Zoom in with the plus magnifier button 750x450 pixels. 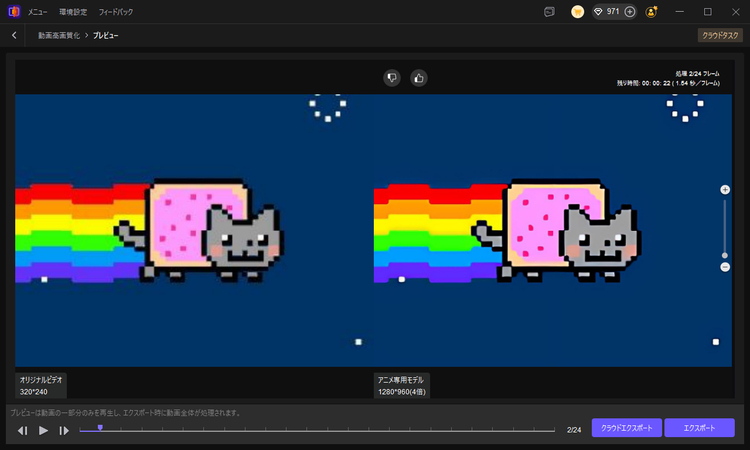(725, 189)
